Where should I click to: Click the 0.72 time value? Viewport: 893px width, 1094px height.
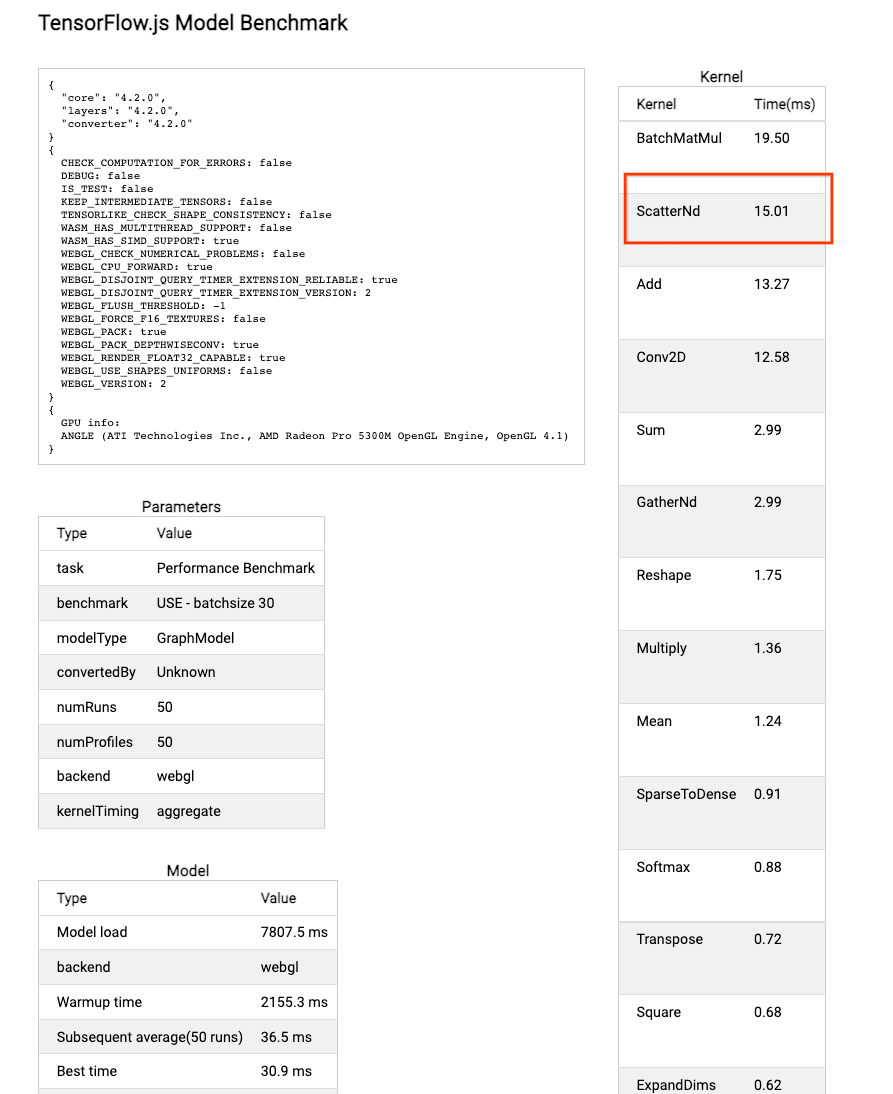tap(767, 940)
